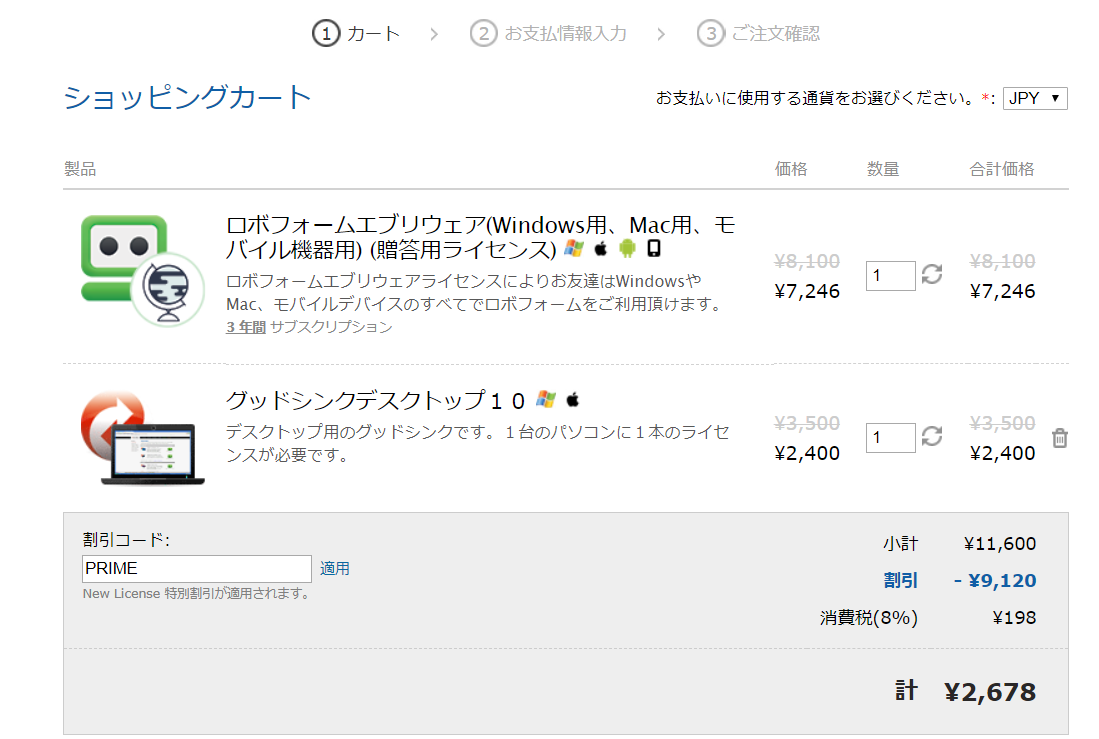1099x739 pixels.
Task: Click Windows icon next to GoodSync title
Action: click(x=546, y=400)
